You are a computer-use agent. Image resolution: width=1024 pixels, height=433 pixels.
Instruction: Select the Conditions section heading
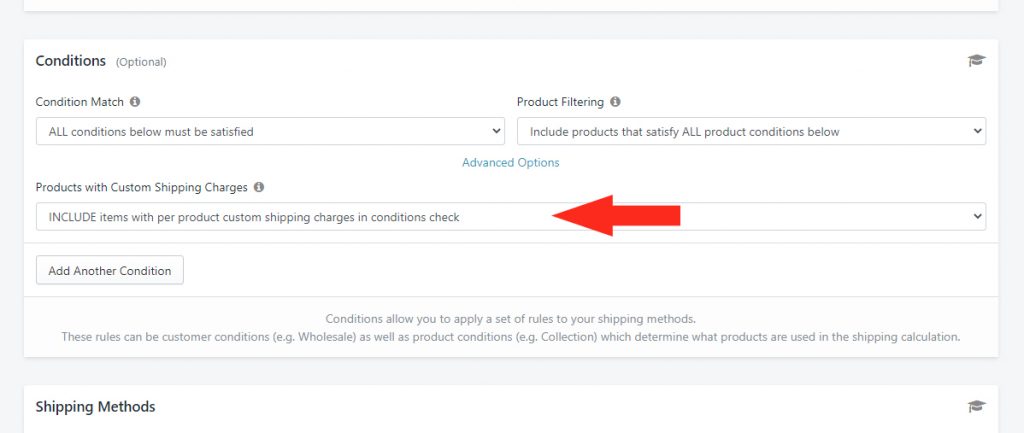pos(71,61)
